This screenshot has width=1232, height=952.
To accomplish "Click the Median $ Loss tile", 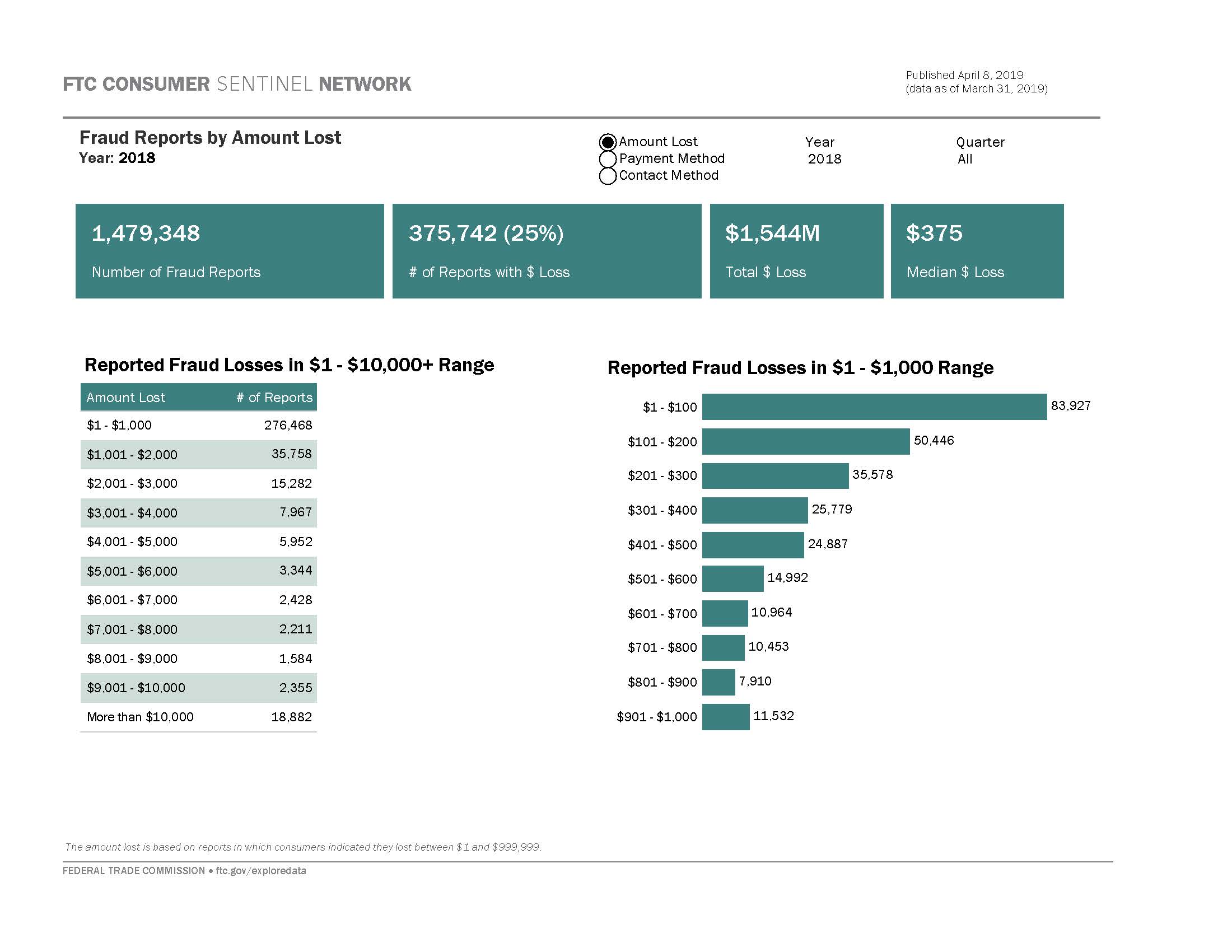I will click(x=977, y=251).
